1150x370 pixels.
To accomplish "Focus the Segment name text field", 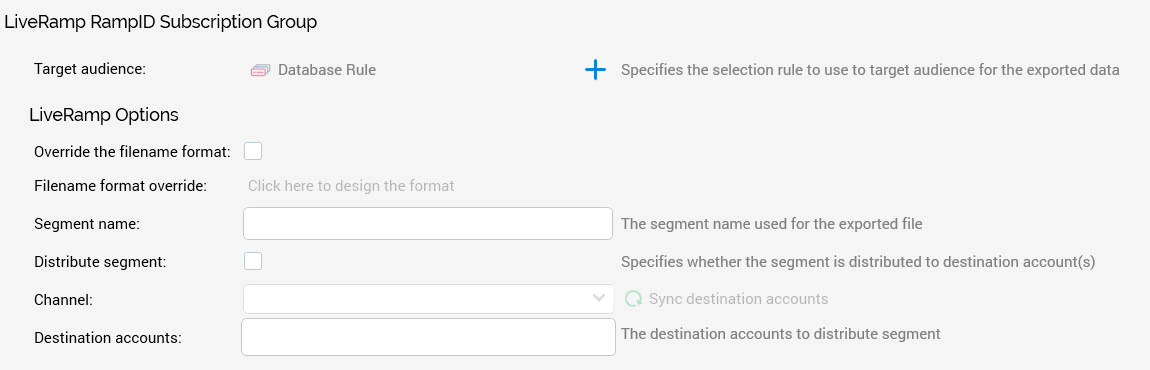I will click(x=428, y=223).
